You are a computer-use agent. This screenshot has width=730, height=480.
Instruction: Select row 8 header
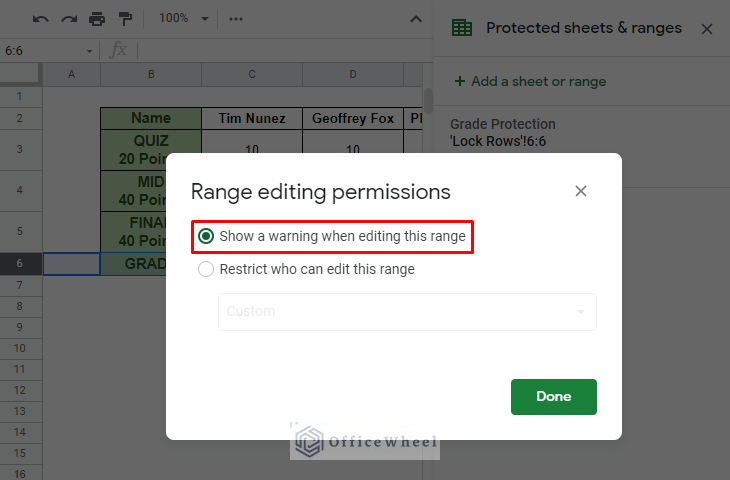pyautogui.click(x=19, y=306)
